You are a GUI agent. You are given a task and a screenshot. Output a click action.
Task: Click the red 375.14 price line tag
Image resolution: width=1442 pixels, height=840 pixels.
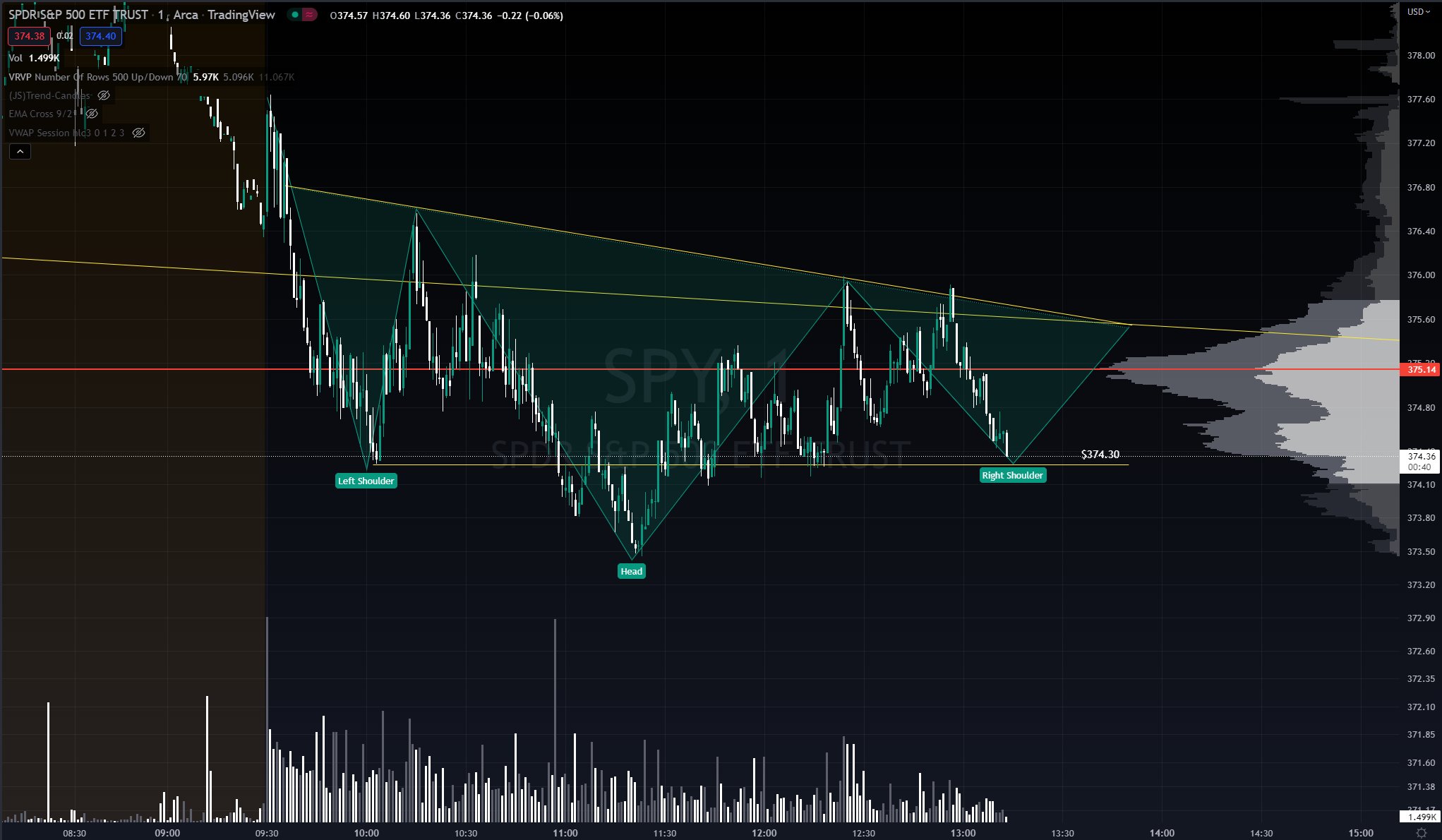(1421, 369)
